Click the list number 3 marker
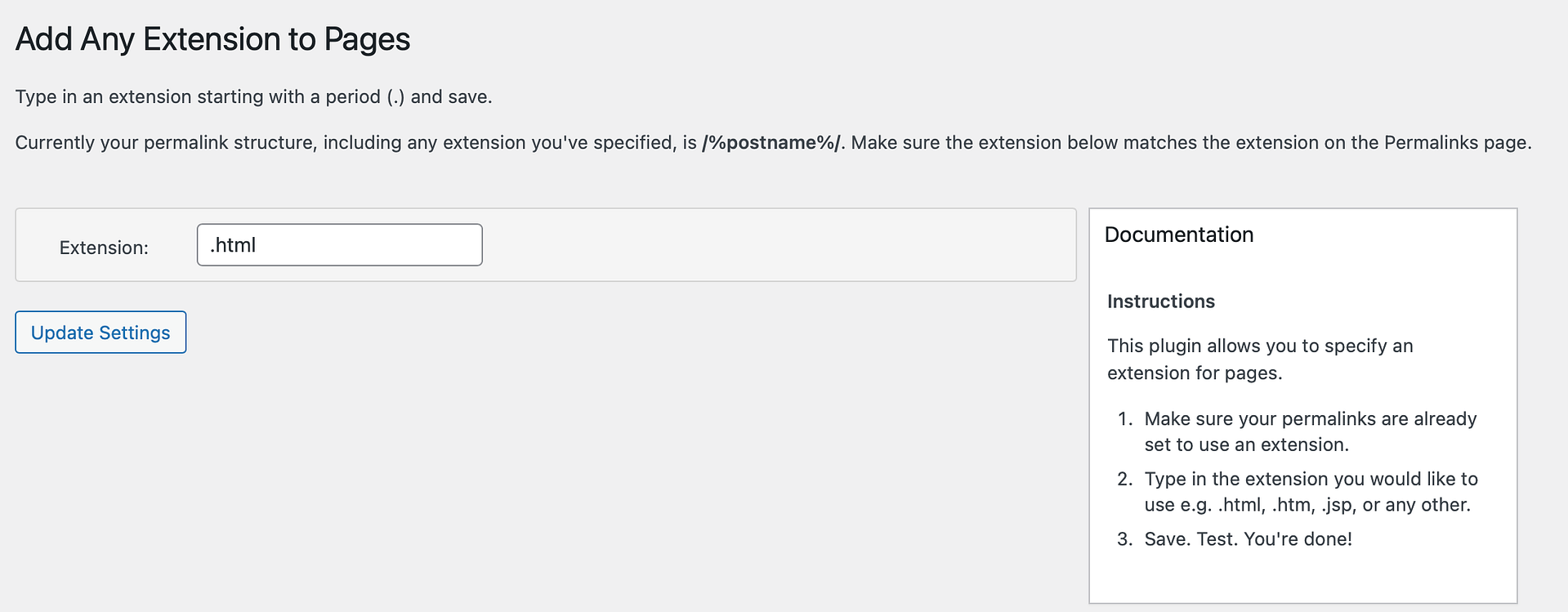Screen dimensions: 1568x612 1125,539
